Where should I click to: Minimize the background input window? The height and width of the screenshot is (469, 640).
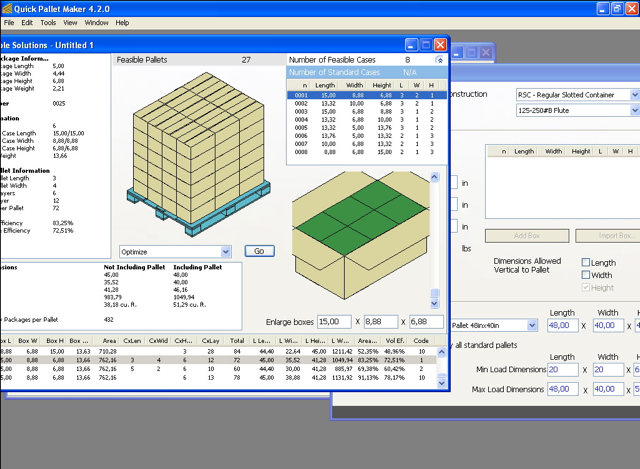tap(458, 53)
